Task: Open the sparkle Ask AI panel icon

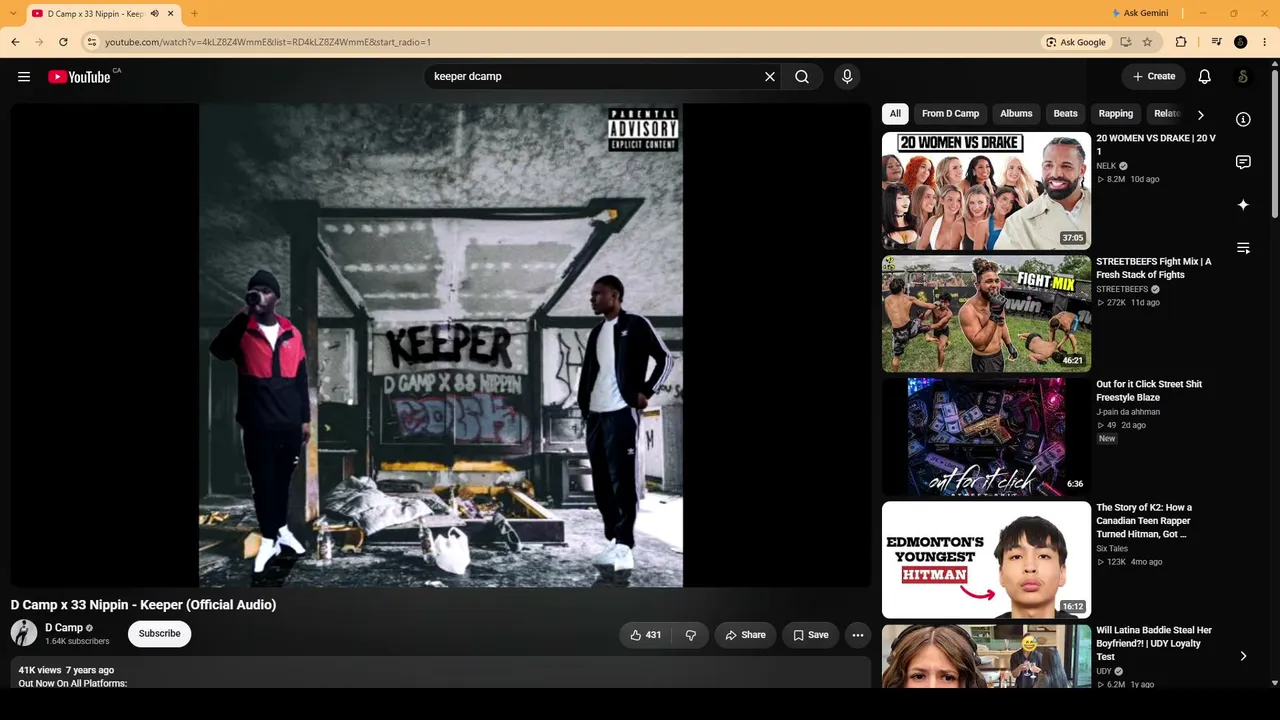Action: click(1243, 205)
